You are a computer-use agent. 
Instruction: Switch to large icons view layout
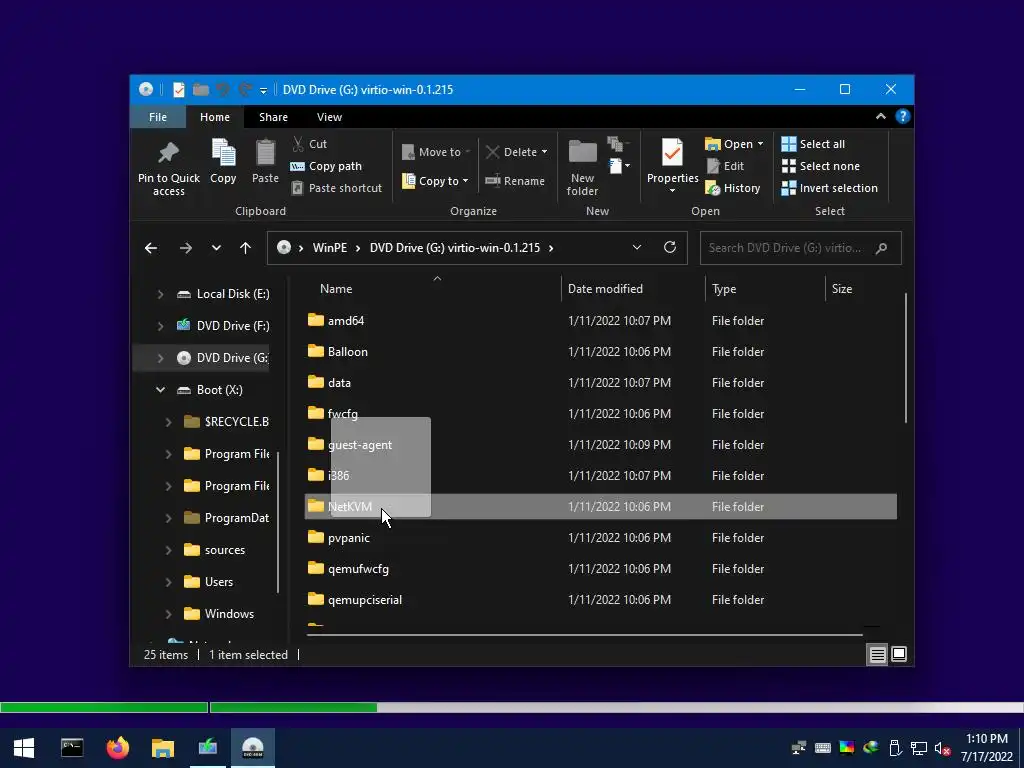[899, 654]
